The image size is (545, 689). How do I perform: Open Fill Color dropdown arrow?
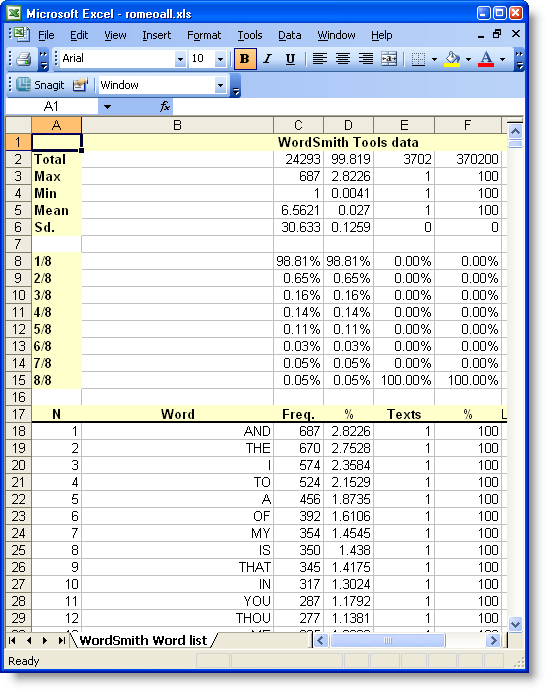click(468, 59)
